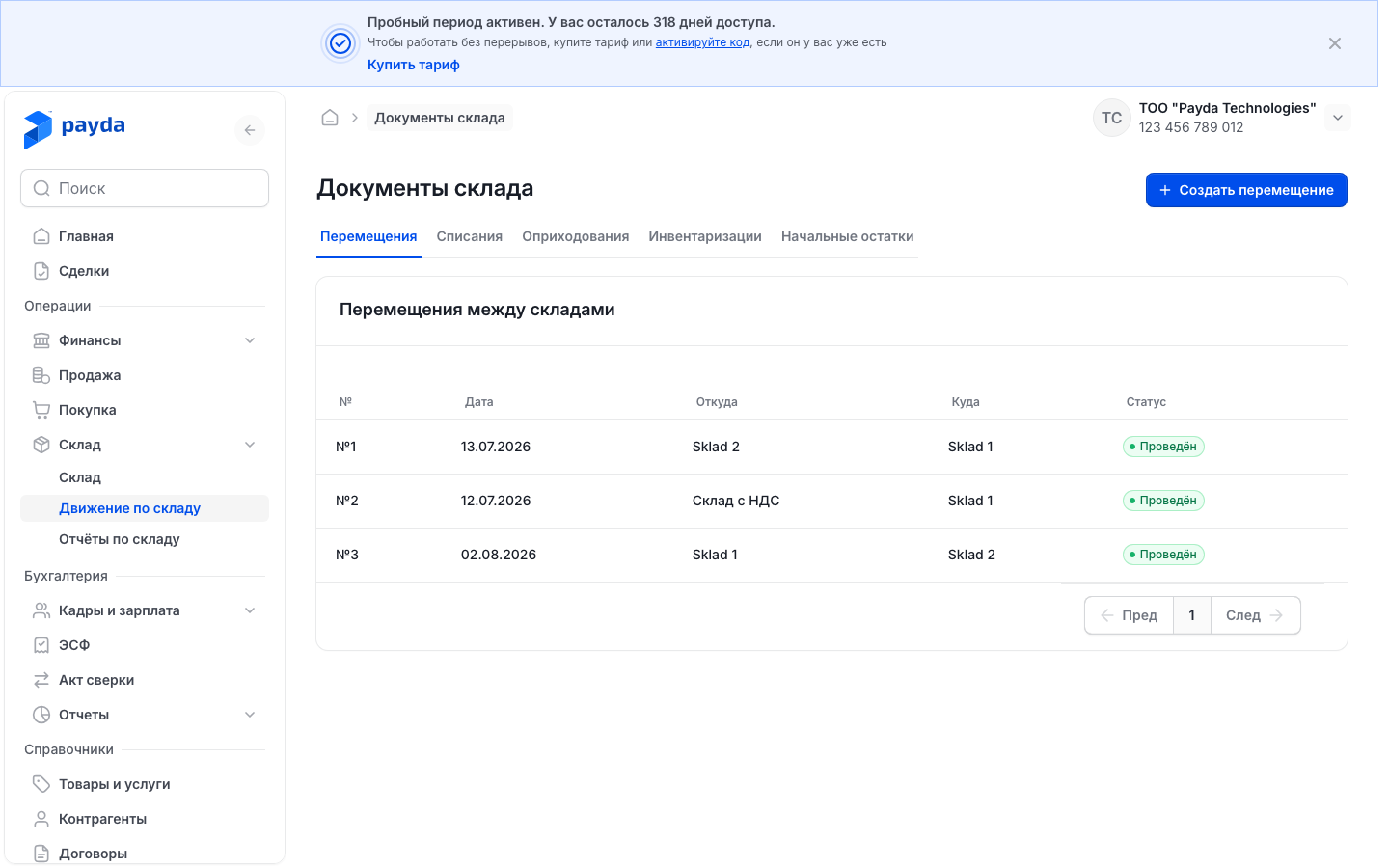Open the company selector dropdown arrow
The height and width of the screenshot is (868, 1389).
click(1338, 118)
